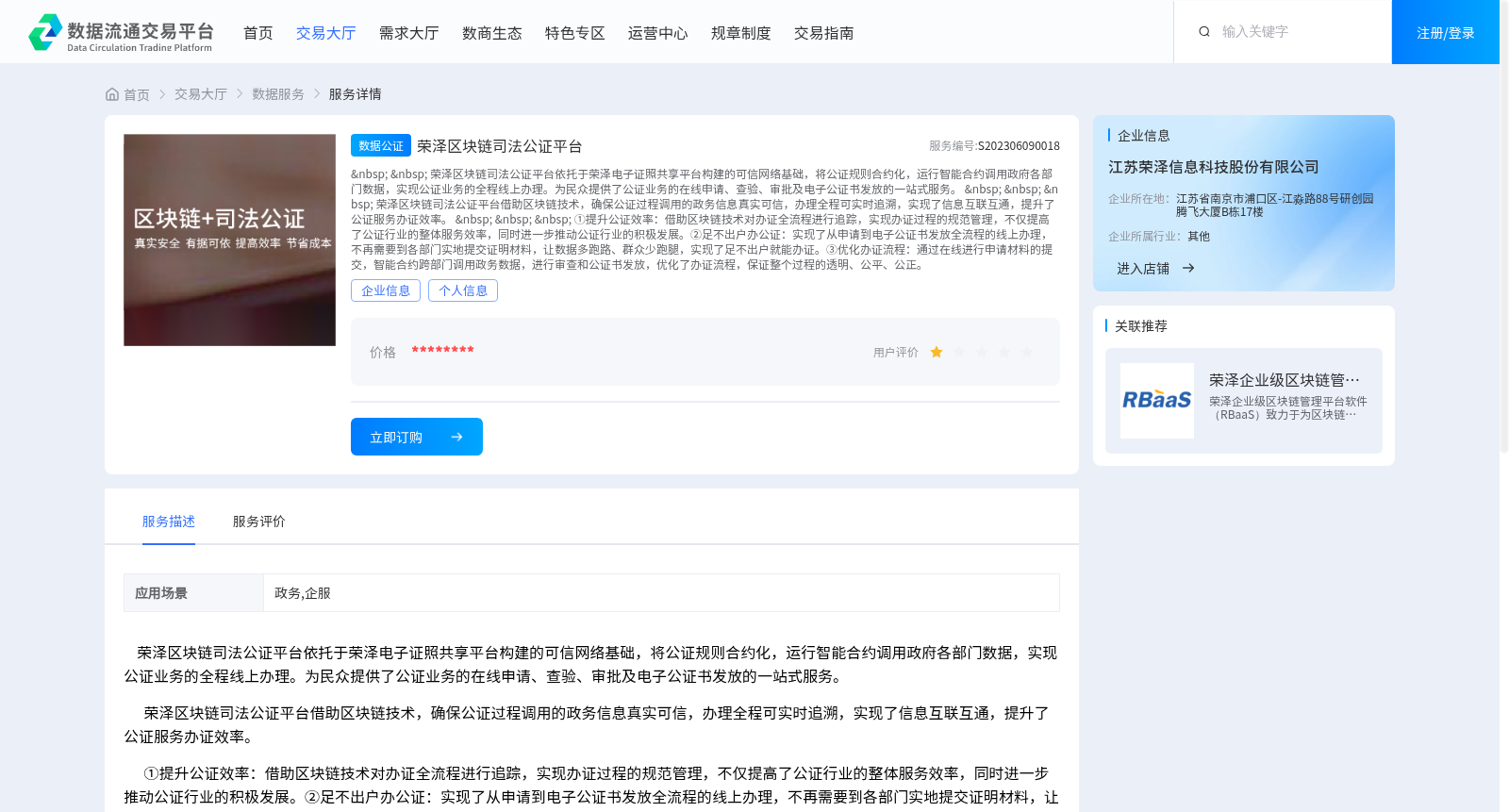
Task: Click company name 江苏荣泽信息科技股份有限公司
Action: point(1214,167)
